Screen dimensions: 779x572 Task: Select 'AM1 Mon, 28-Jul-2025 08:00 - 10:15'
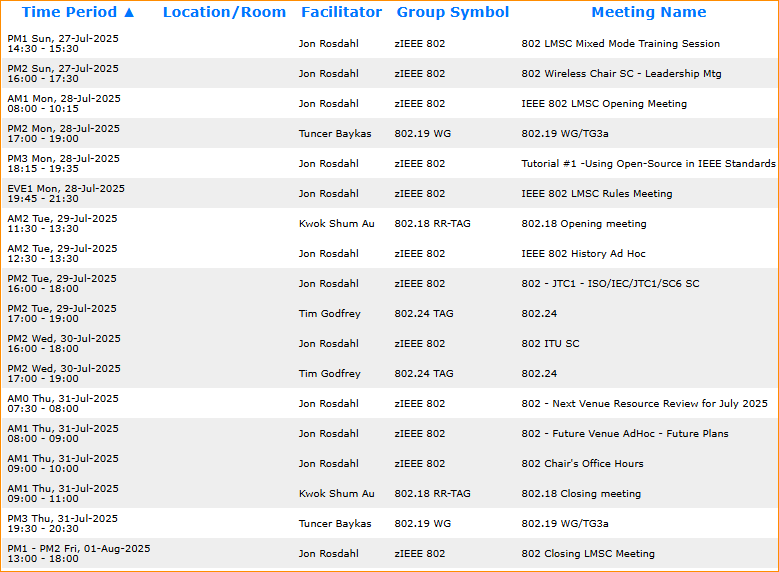coord(64,103)
